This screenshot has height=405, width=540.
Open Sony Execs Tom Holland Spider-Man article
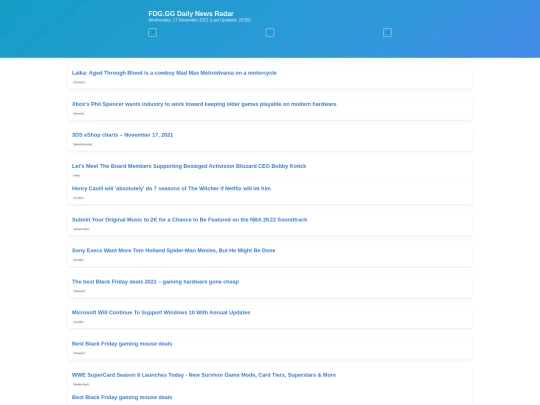[174, 250]
